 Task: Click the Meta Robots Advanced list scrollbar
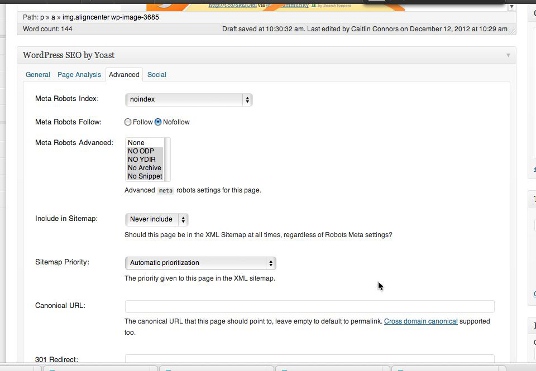pos(167,159)
